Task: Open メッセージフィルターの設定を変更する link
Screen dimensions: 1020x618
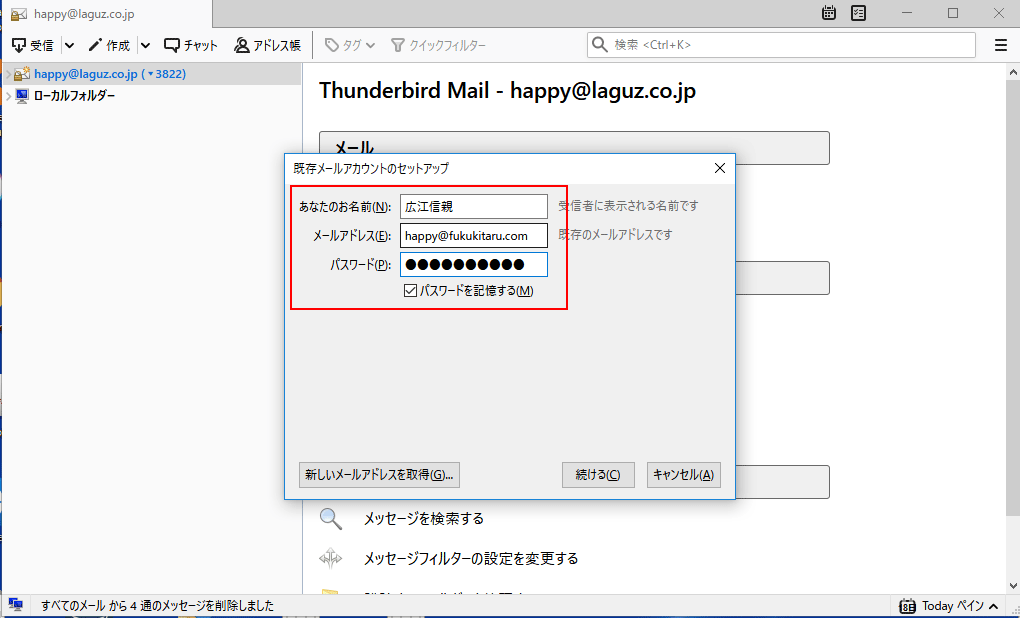Action: tap(470, 559)
